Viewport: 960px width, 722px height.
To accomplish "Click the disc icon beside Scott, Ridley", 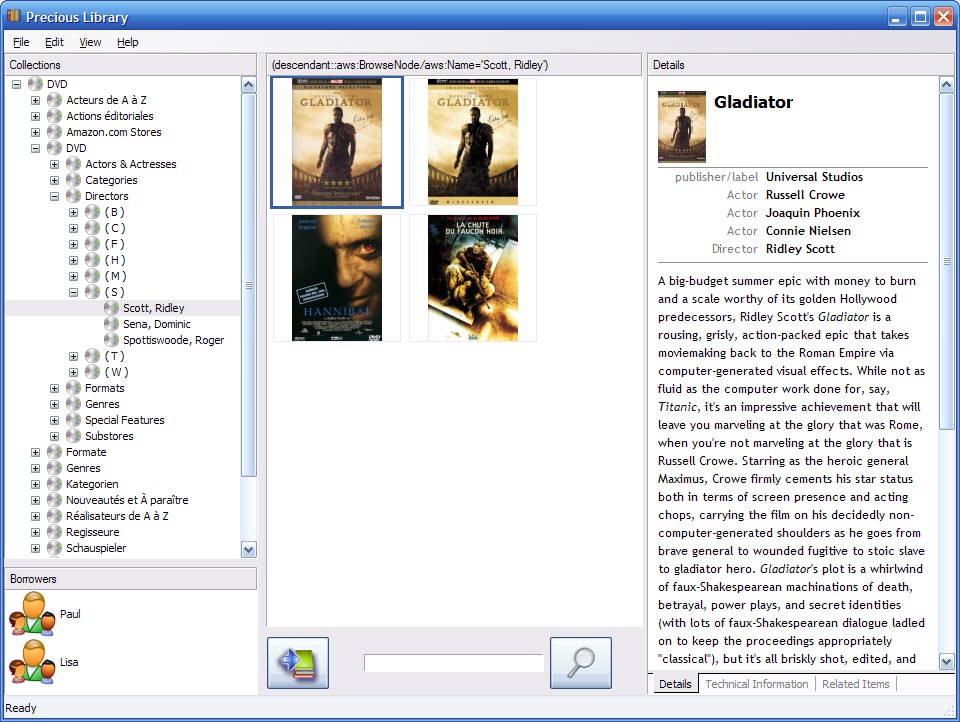I will [x=111, y=307].
